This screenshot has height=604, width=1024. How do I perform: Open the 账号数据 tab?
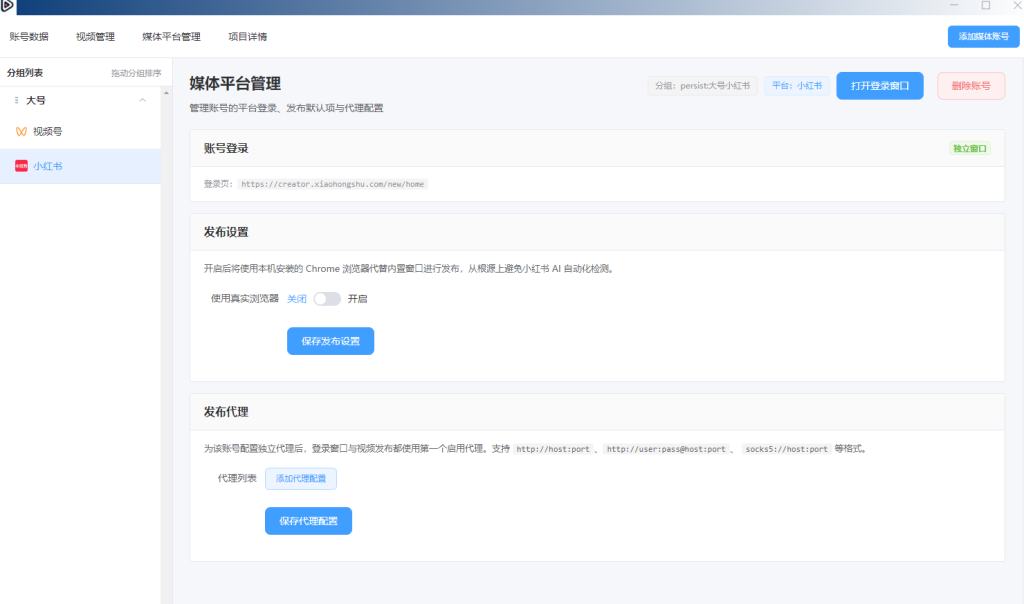(x=29, y=37)
